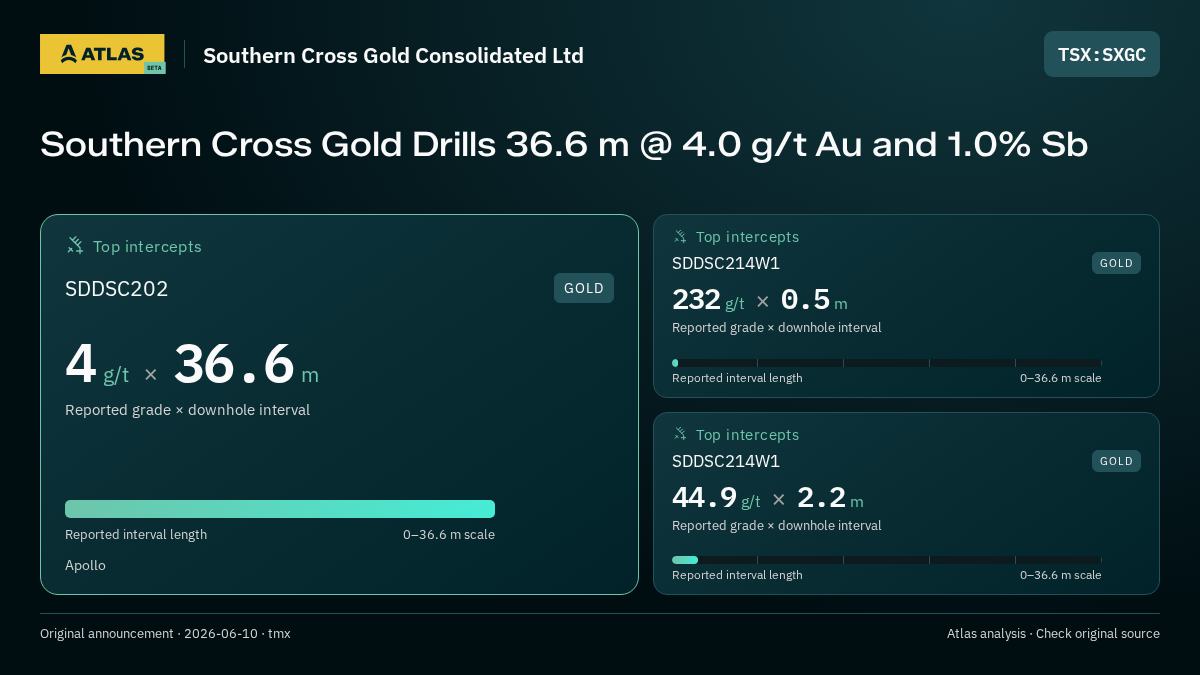Click the 44.9 g/t grade value
The width and height of the screenshot is (1200, 675).
716,498
